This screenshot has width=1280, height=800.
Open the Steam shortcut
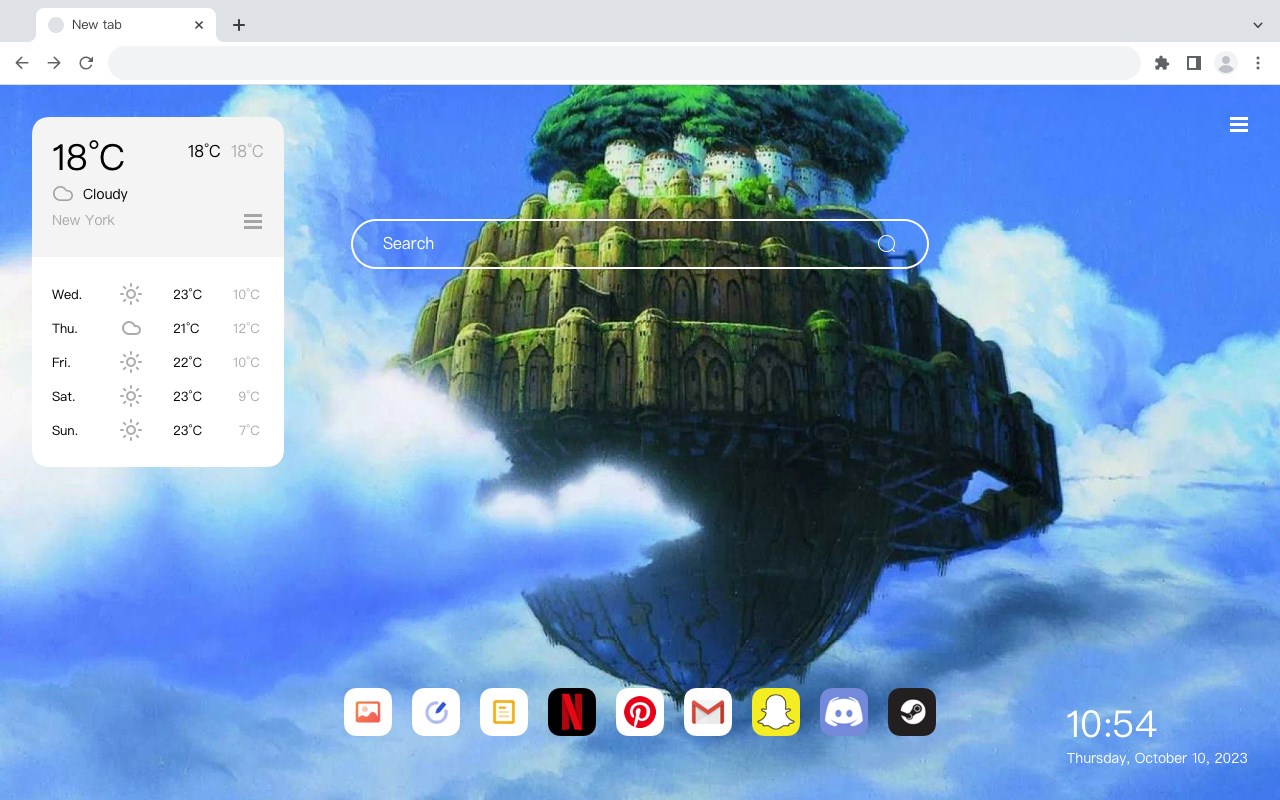tap(912, 712)
